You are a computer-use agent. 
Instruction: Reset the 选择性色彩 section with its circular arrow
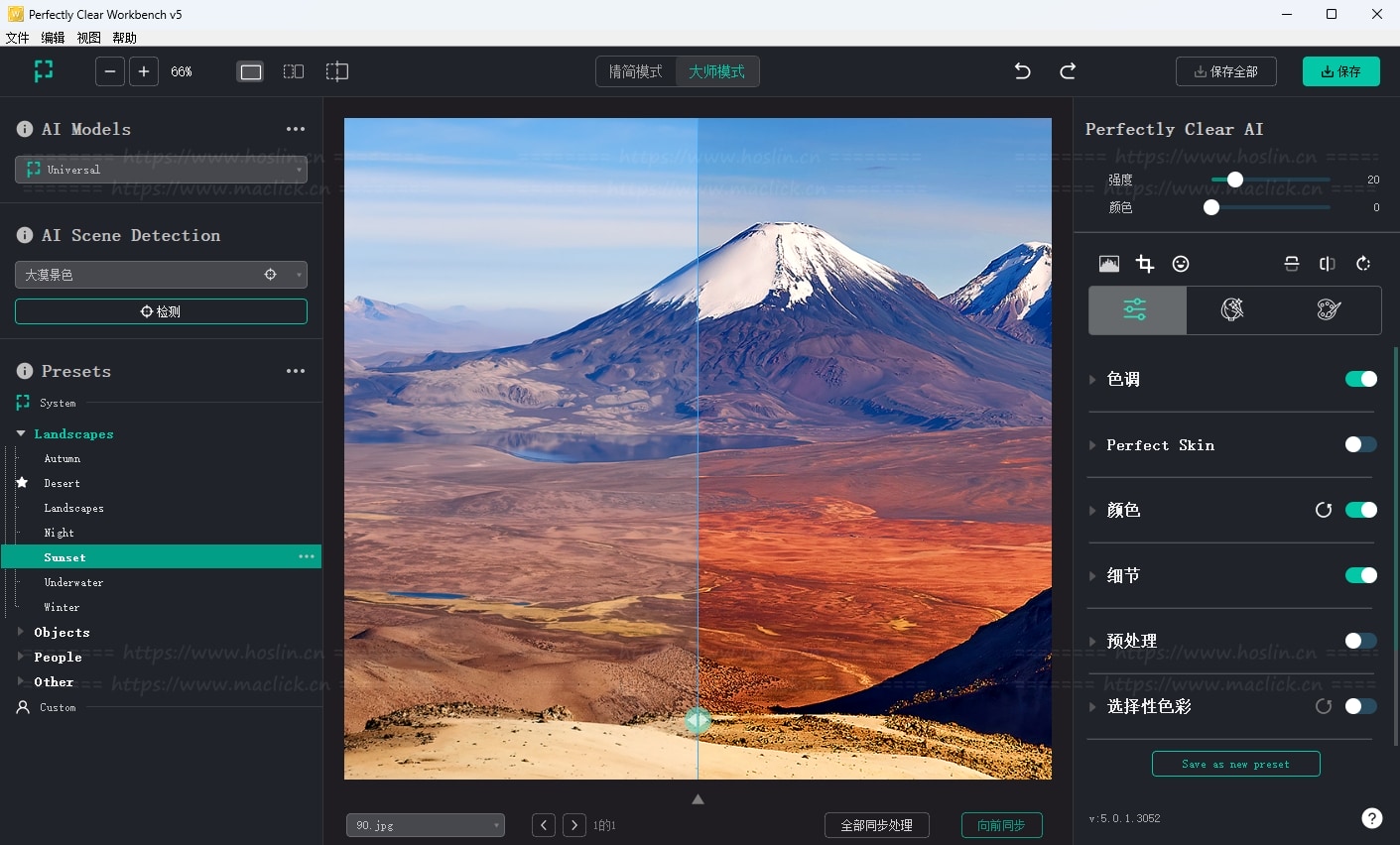coord(1324,706)
